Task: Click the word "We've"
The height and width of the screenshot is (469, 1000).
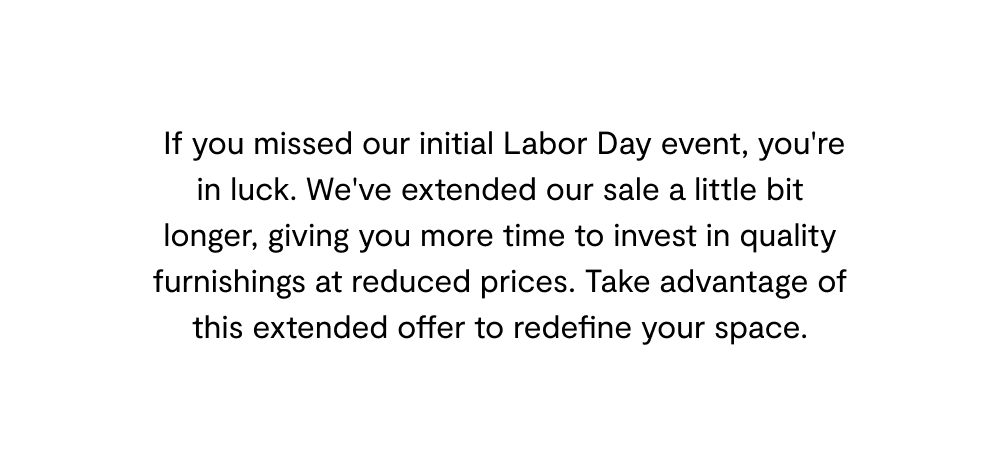Action: (x=349, y=190)
